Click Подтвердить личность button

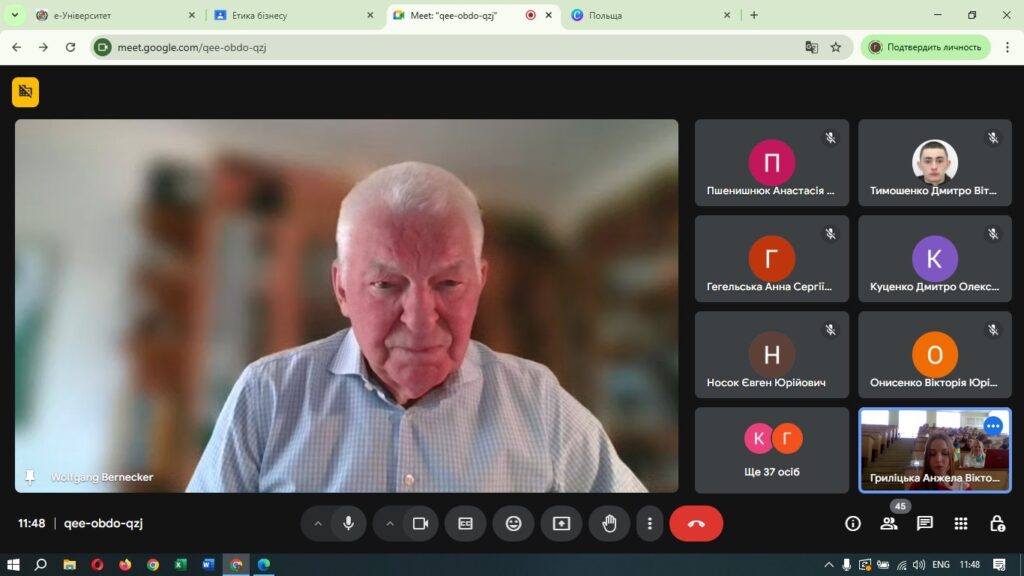(925, 47)
